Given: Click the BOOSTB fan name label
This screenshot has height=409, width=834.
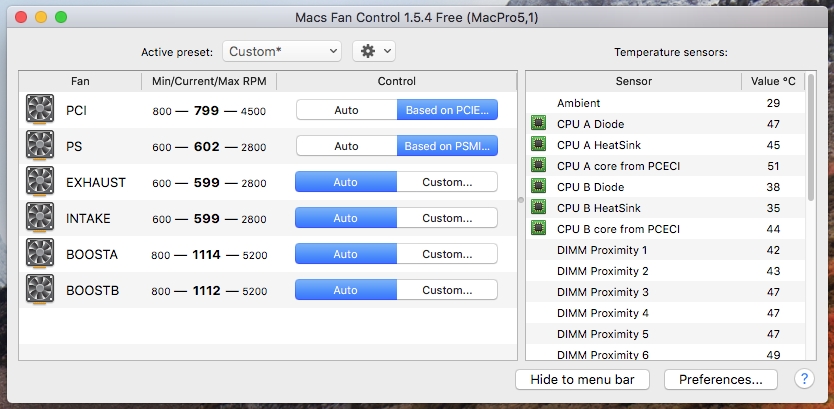Looking at the screenshot, I should (x=93, y=291).
